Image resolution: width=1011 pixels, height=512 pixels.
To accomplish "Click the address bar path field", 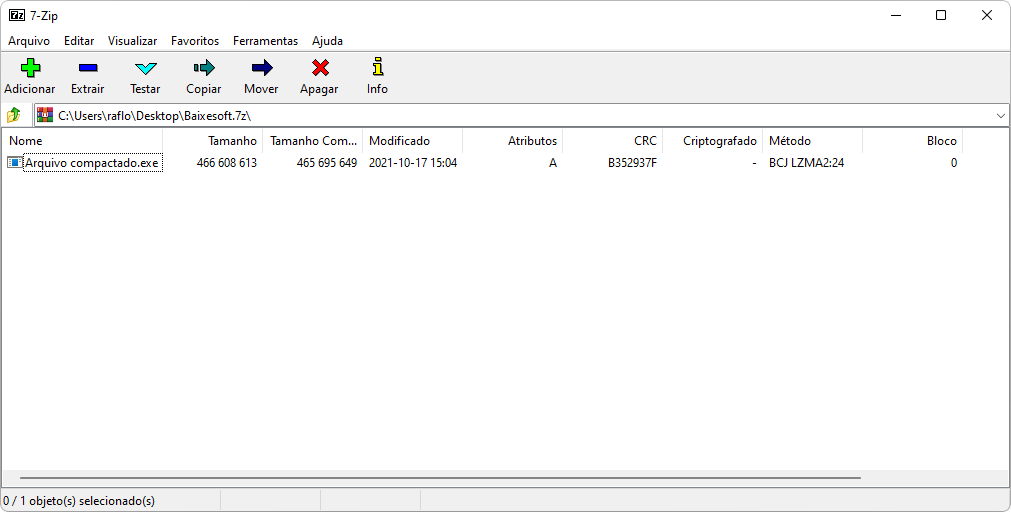I will pyautogui.click(x=500, y=116).
